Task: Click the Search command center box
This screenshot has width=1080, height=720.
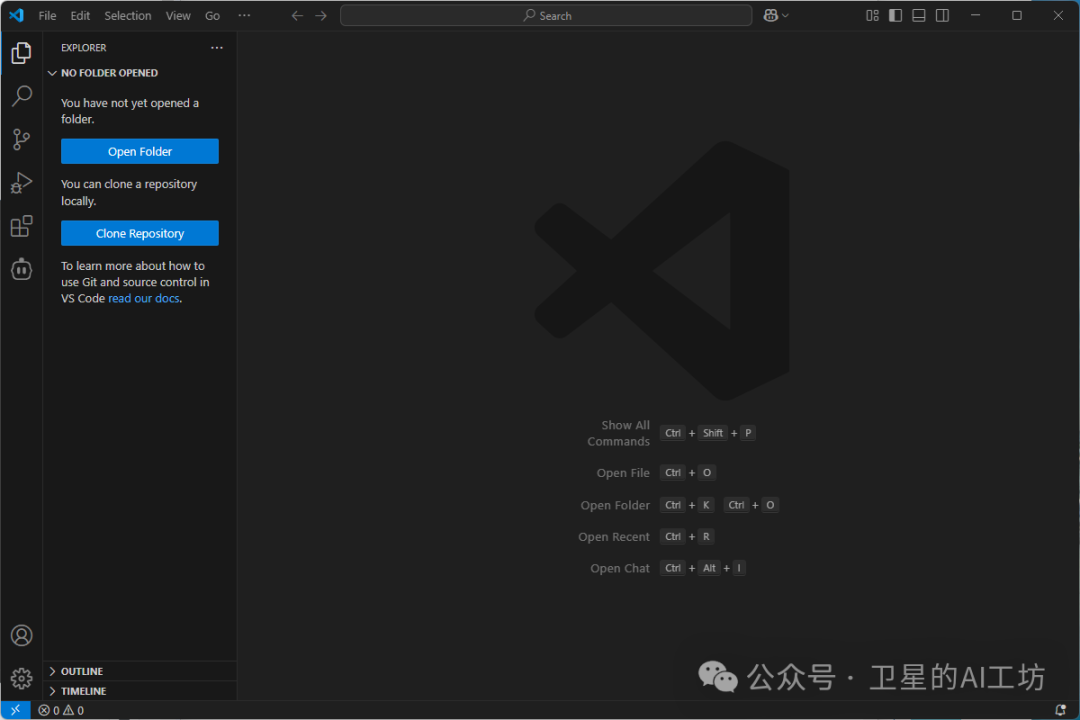Action: [x=546, y=16]
